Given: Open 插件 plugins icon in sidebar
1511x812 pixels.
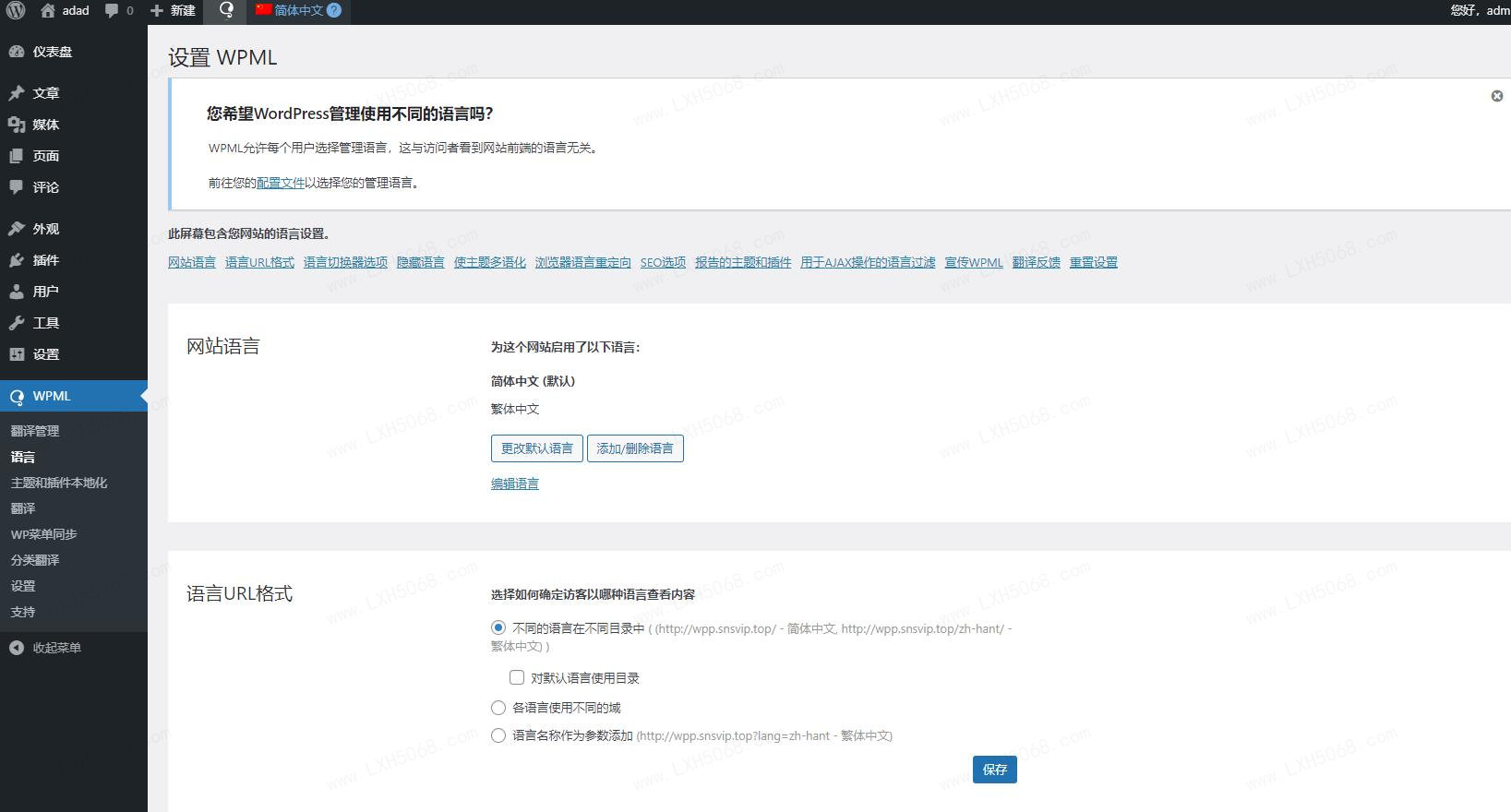Looking at the screenshot, I should coord(16,260).
